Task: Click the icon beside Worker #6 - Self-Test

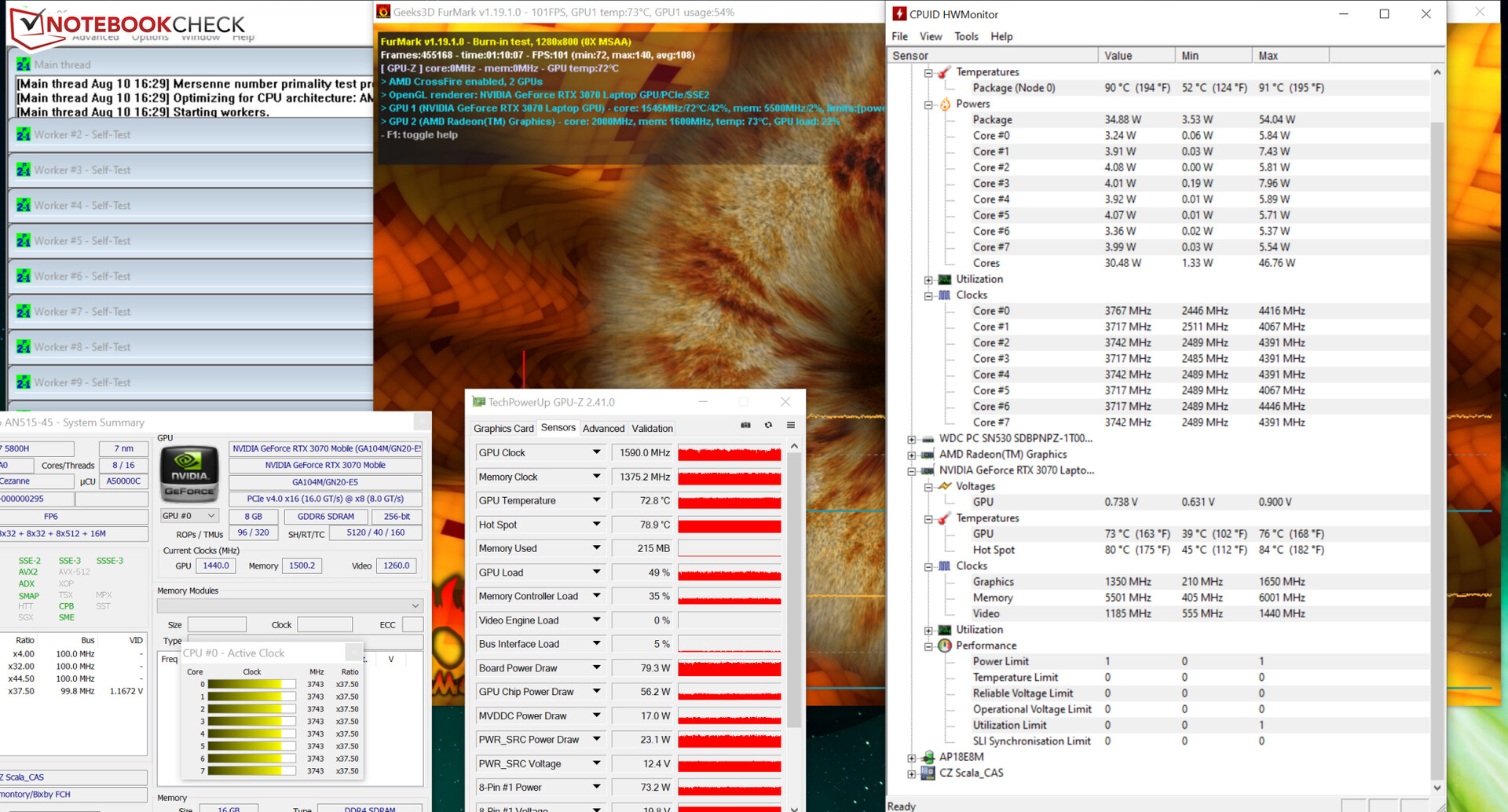Action: tap(24, 276)
